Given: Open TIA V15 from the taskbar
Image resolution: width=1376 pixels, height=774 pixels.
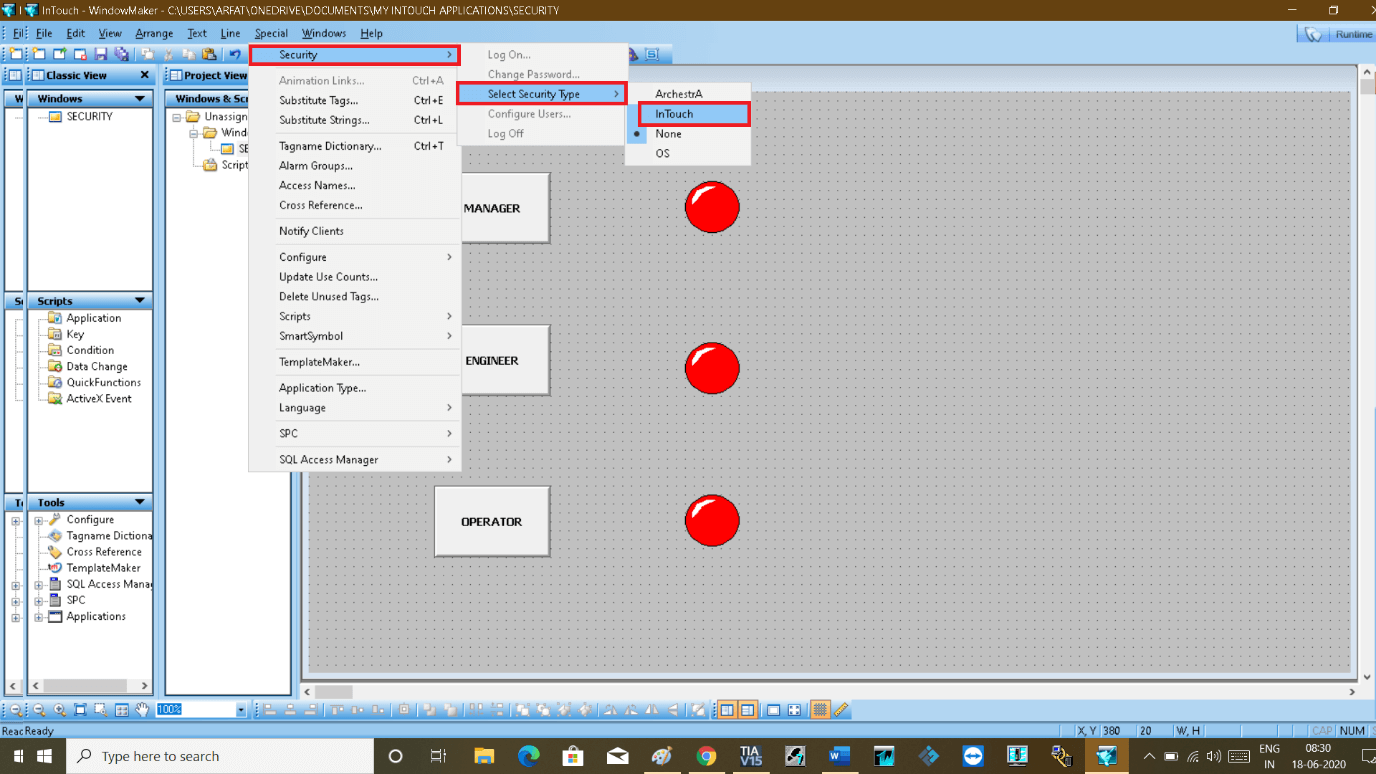Looking at the screenshot, I should point(750,756).
